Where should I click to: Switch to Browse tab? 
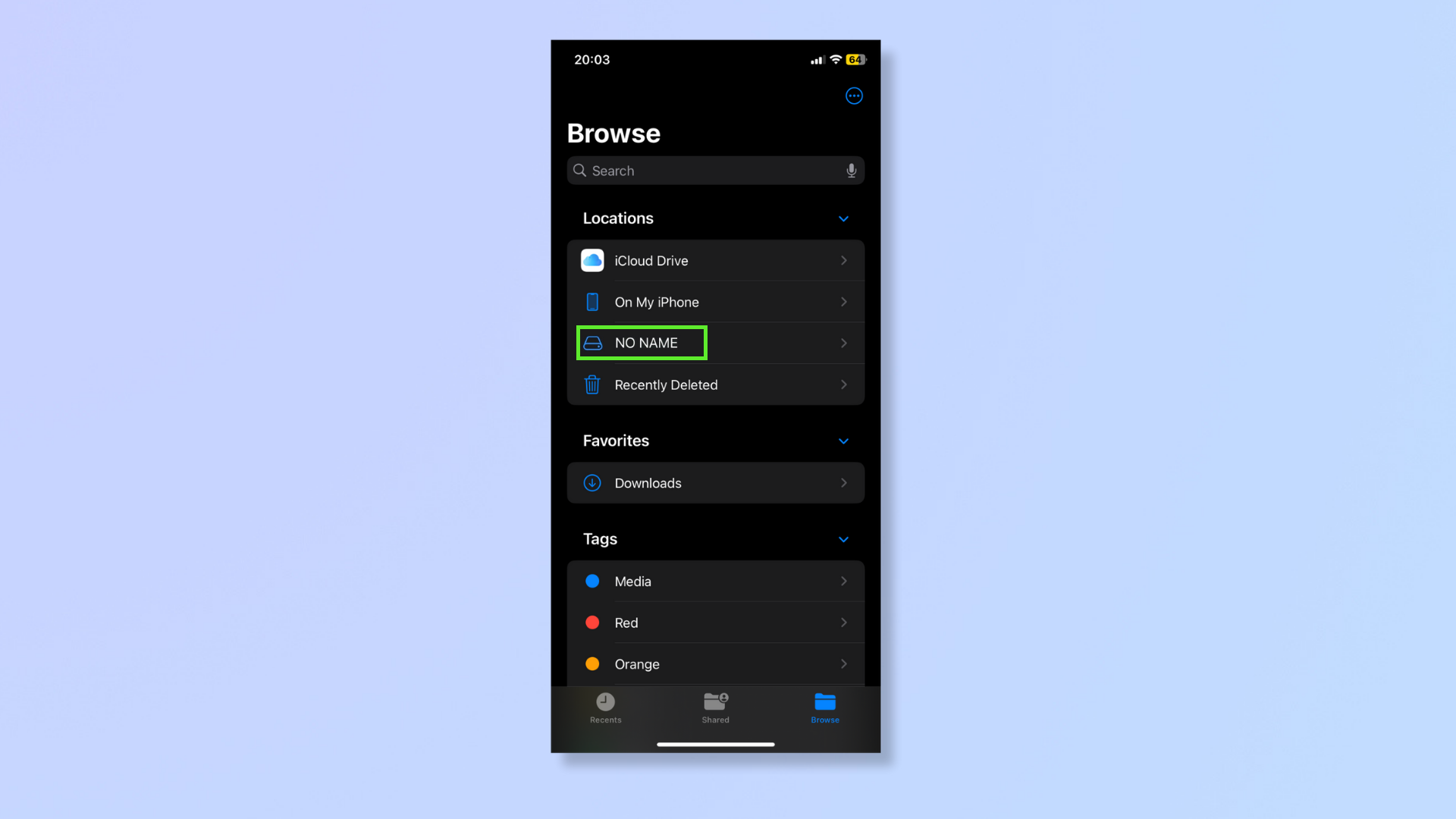click(x=825, y=708)
